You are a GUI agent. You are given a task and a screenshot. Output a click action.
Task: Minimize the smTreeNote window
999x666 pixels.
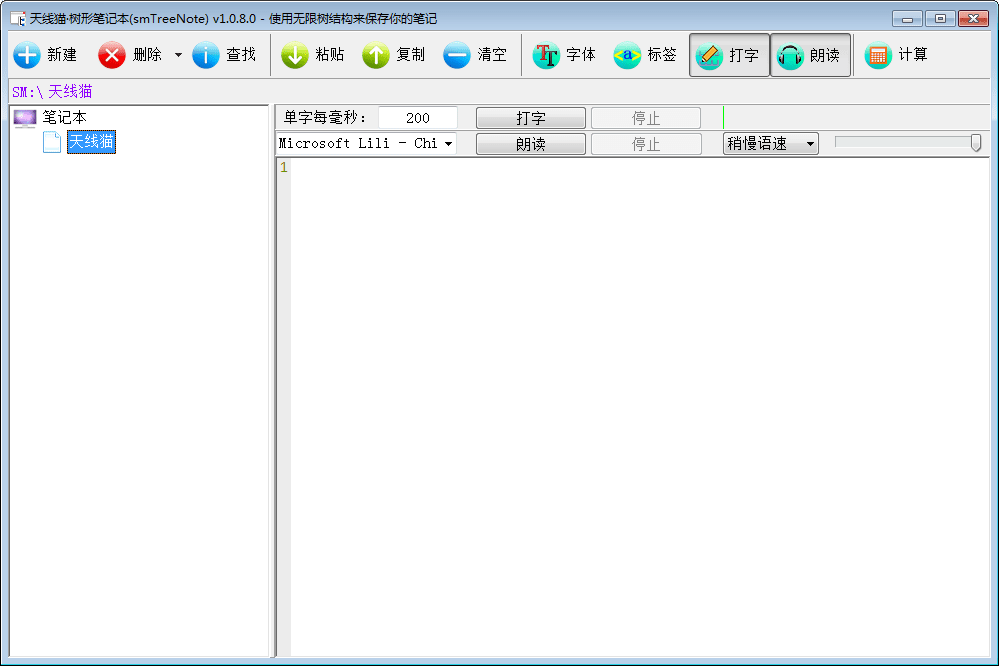(x=907, y=18)
